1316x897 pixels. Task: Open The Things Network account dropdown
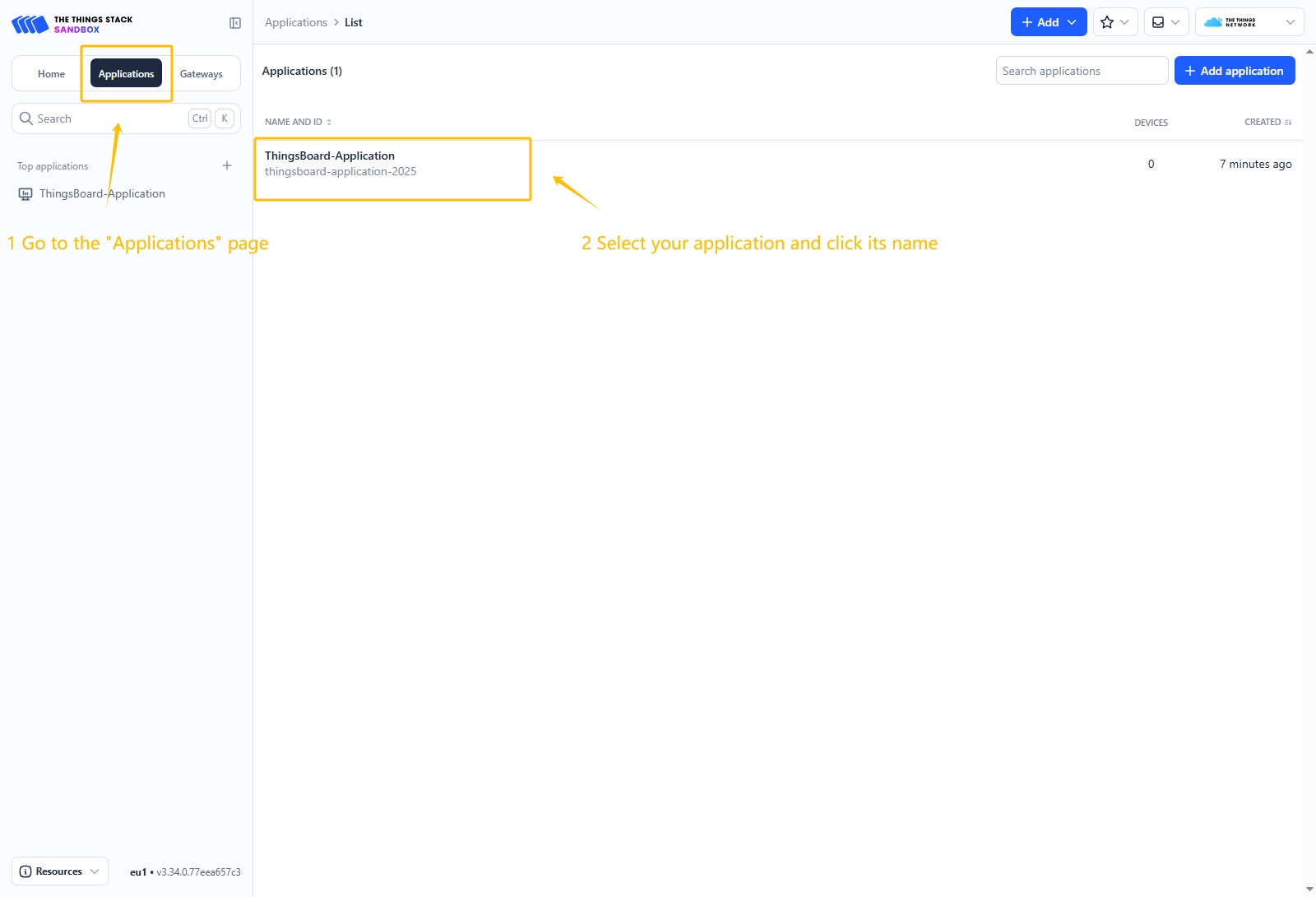pos(1249,22)
